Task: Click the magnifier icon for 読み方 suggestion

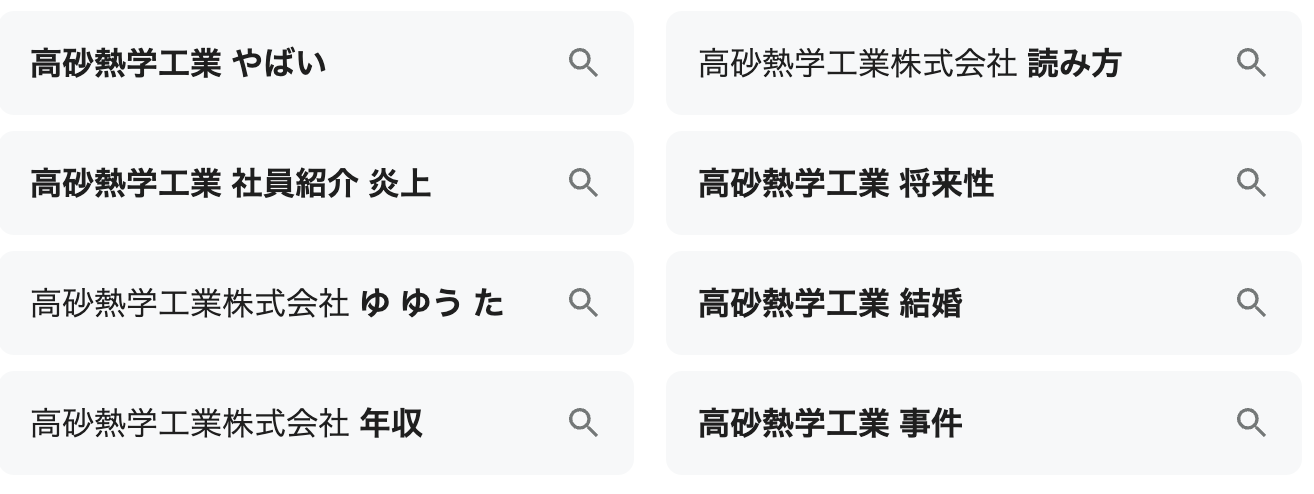Action: [x=1251, y=63]
